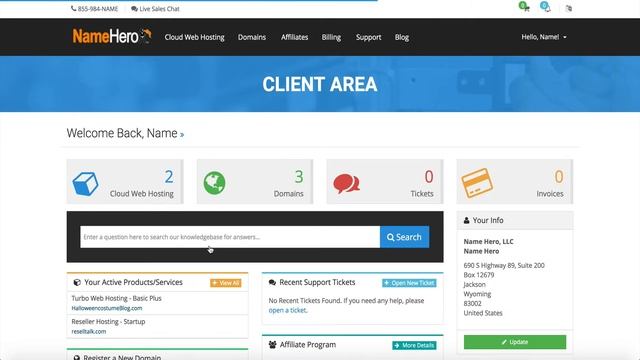640x360 pixels.
Task: Click View All active products button
Action: tap(226, 283)
